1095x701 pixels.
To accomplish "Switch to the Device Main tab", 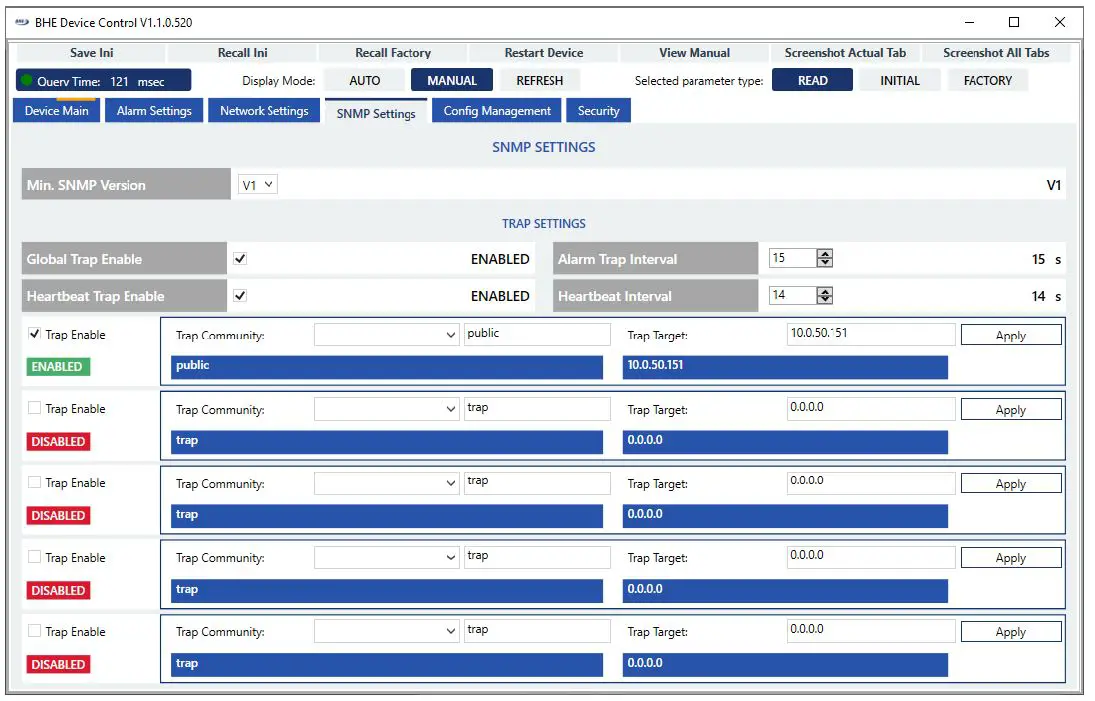I will 57,111.
